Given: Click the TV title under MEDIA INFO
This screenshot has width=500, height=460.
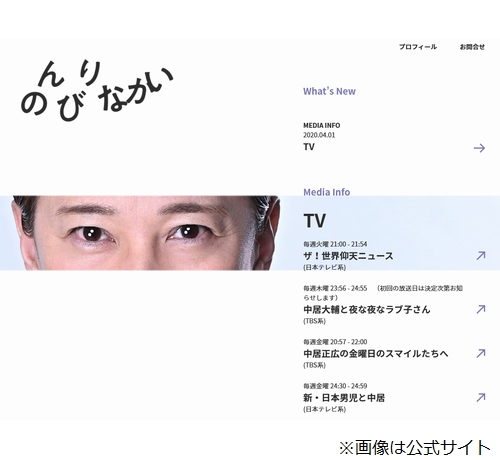Looking at the screenshot, I should 309,147.
